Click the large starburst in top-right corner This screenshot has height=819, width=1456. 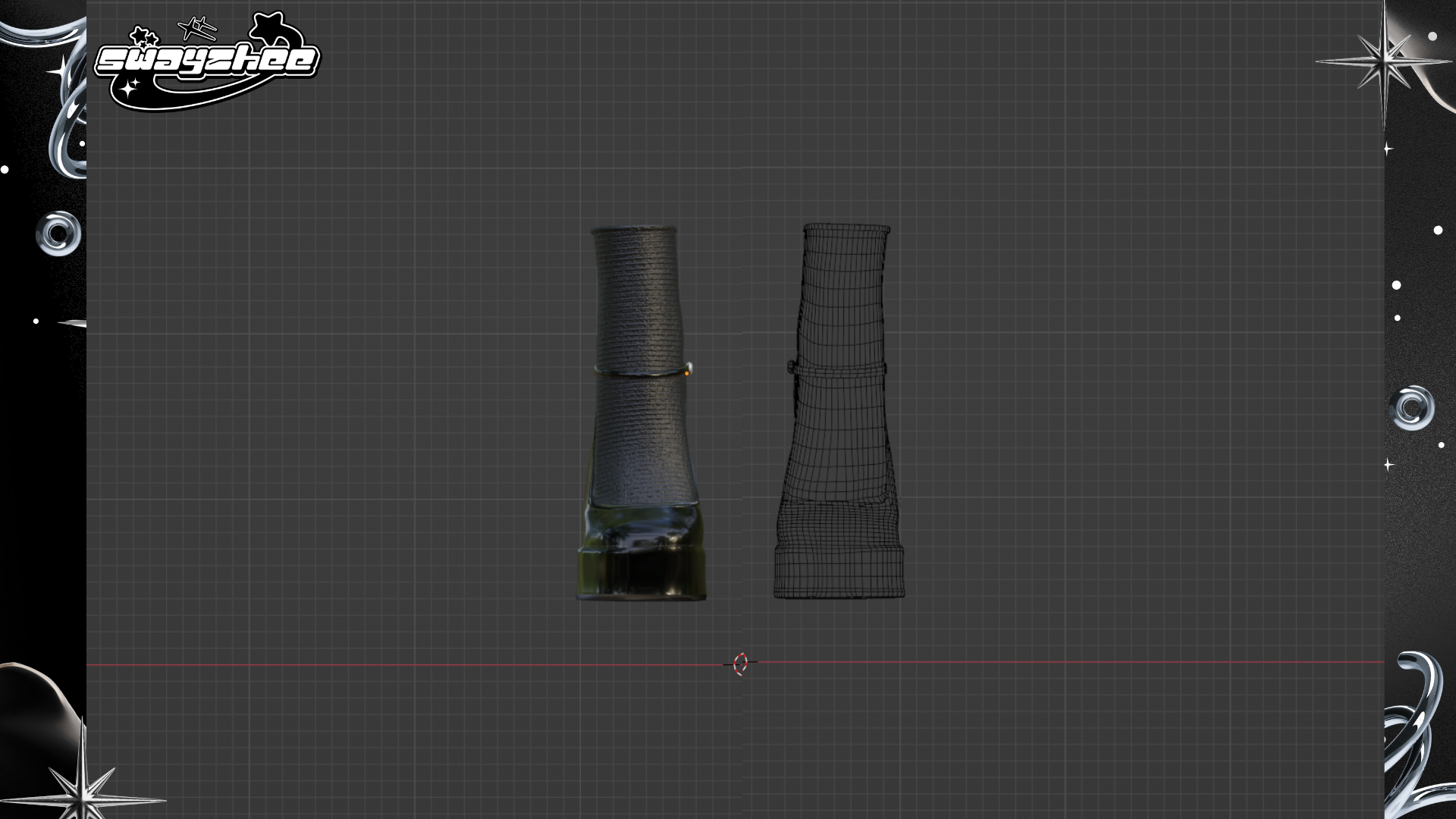click(x=1382, y=62)
